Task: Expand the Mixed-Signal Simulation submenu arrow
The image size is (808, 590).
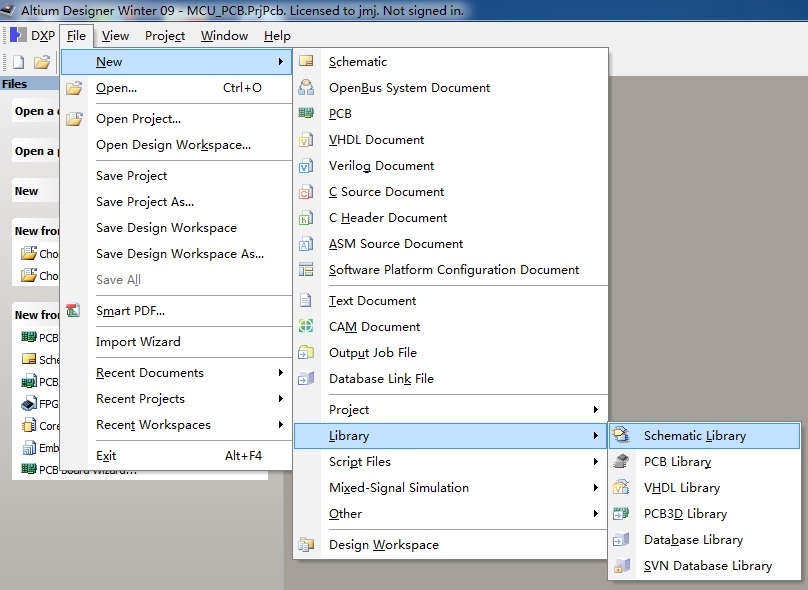Action: pyautogui.click(x=596, y=487)
